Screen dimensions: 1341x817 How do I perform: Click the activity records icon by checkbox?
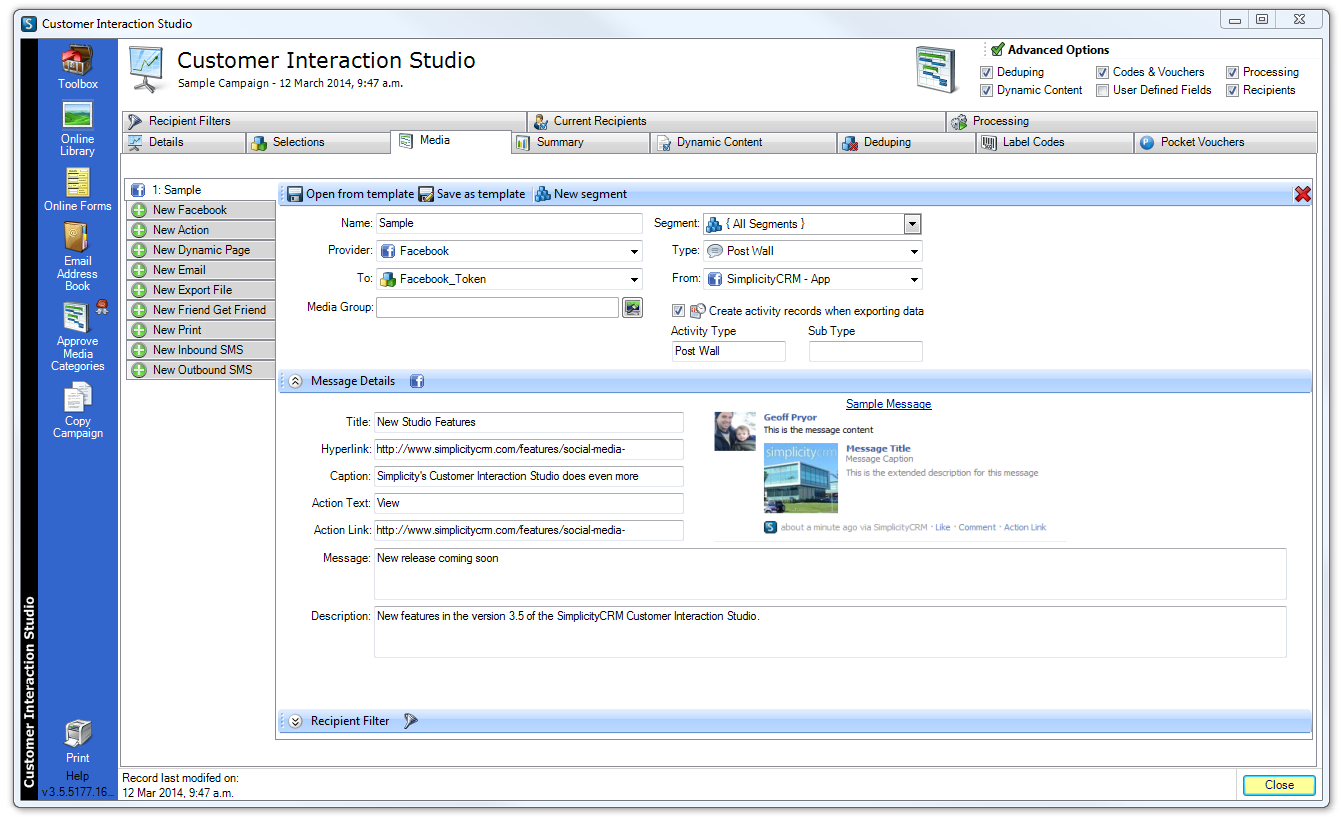point(698,311)
